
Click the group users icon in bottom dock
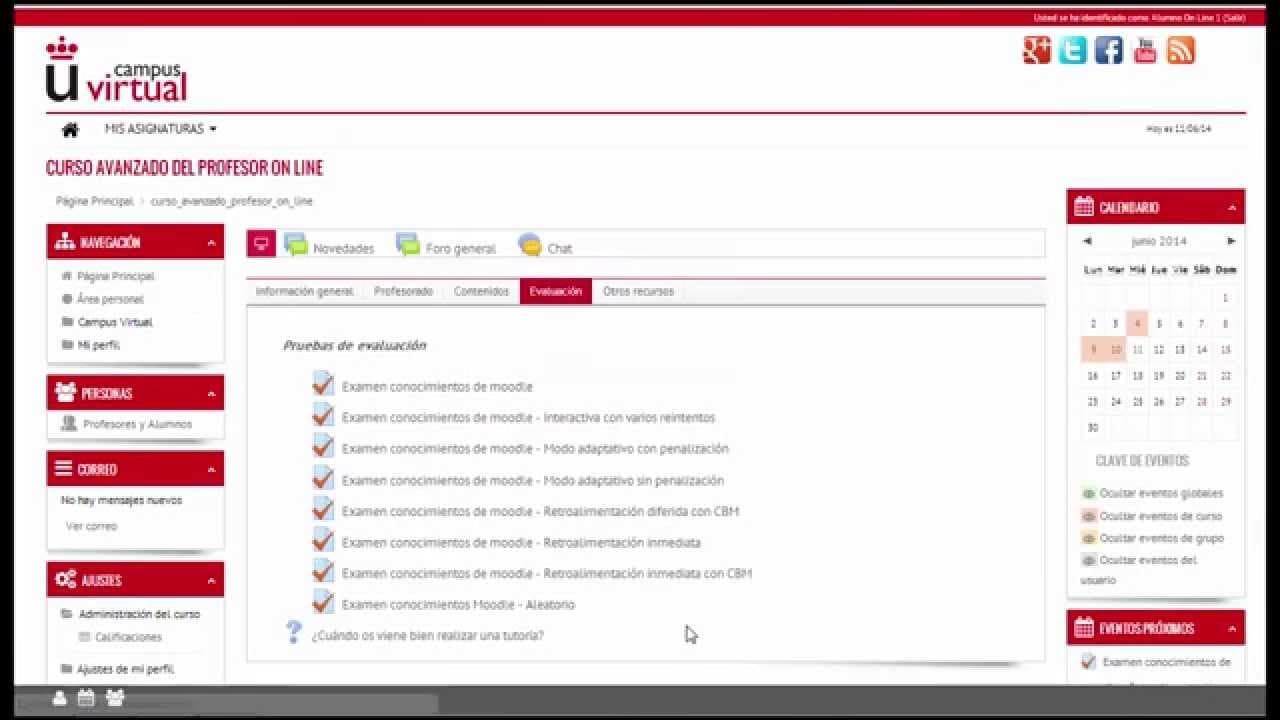(x=115, y=698)
